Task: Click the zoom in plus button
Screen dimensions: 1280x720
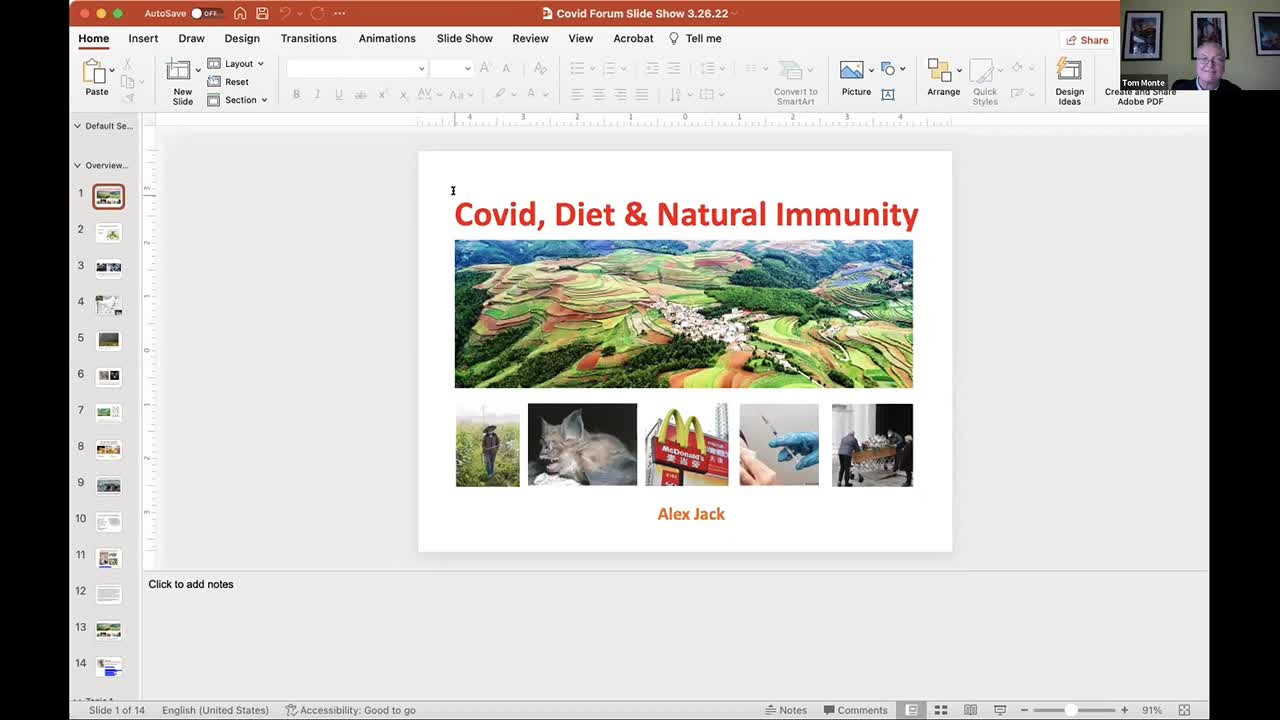Action: (1124, 710)
